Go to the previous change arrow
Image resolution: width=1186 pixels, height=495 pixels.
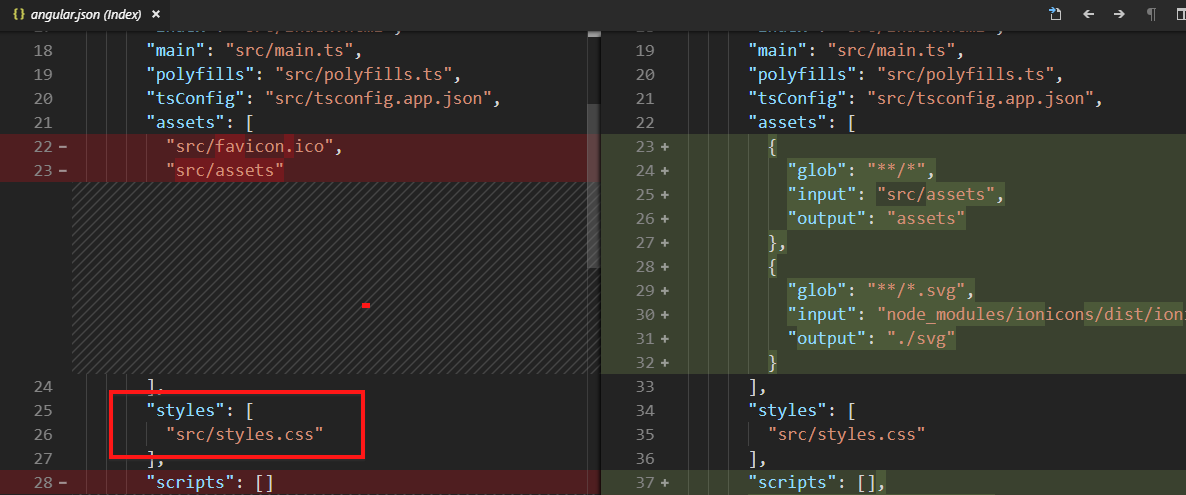(x=1088, y=14)
